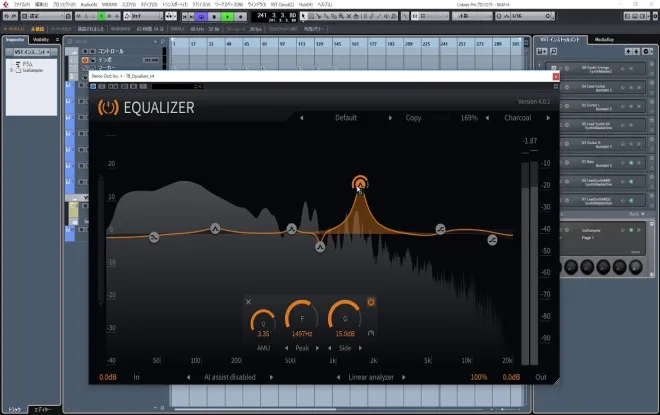Click the Record button in transport
The image size is (660, 415).
240,16
